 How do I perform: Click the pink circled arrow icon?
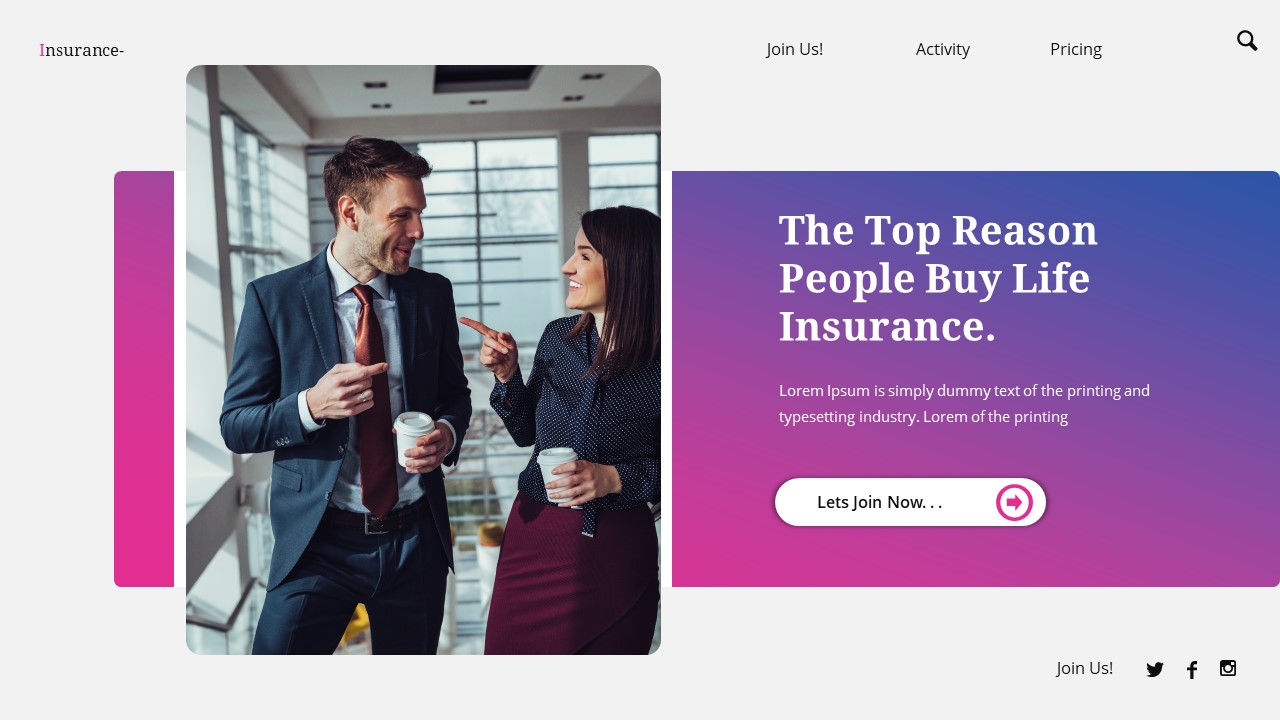(x=1014, y=502)
